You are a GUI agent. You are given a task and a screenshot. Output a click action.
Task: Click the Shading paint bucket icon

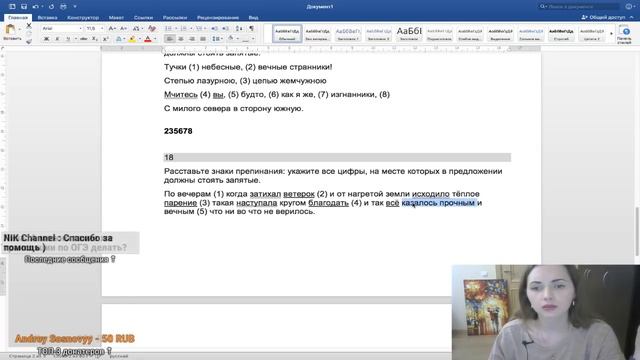(x=231, y=39)
